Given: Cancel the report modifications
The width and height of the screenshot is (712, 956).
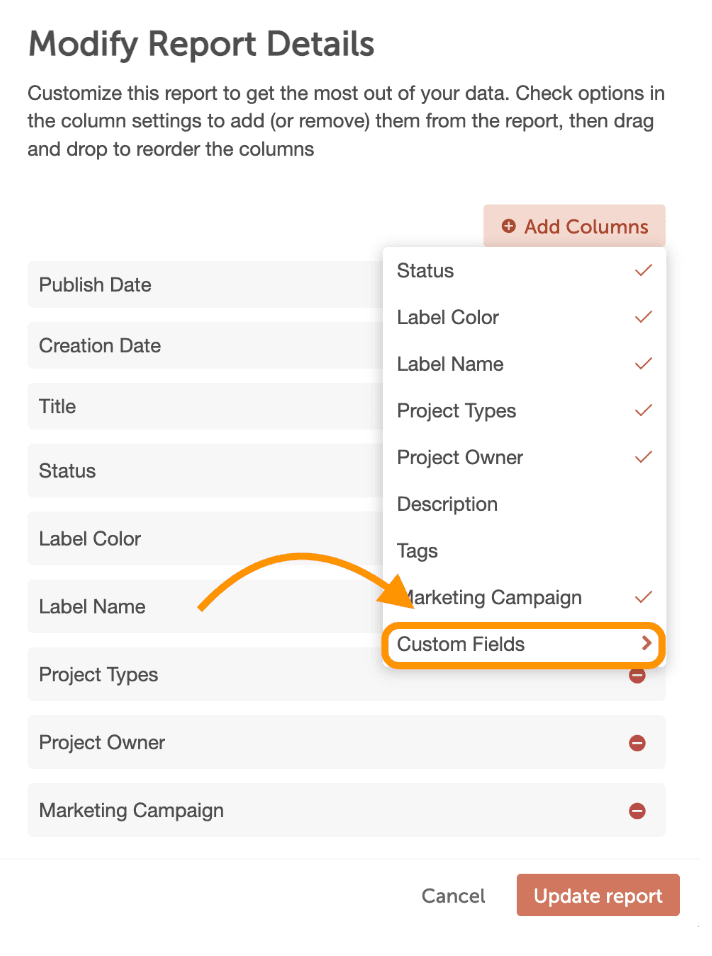Looking at the screenshot, I should (453, 896).
